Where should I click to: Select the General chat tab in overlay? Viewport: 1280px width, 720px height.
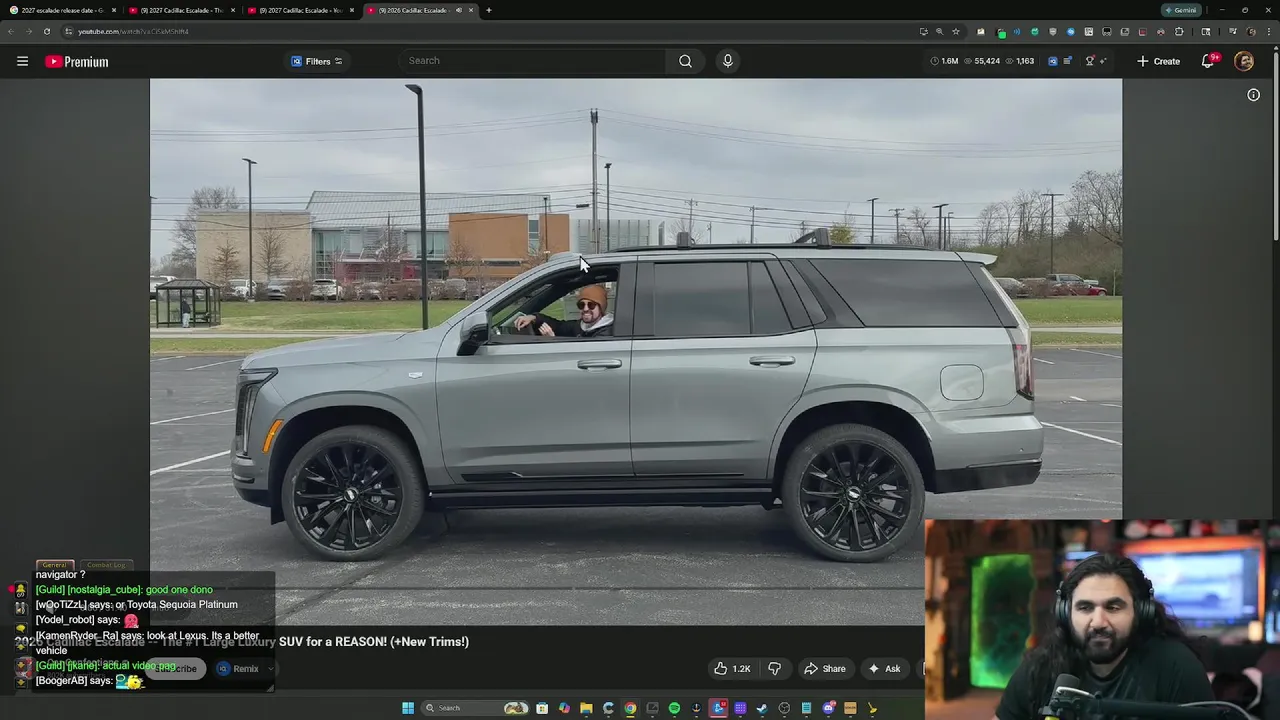click(54, 565)
